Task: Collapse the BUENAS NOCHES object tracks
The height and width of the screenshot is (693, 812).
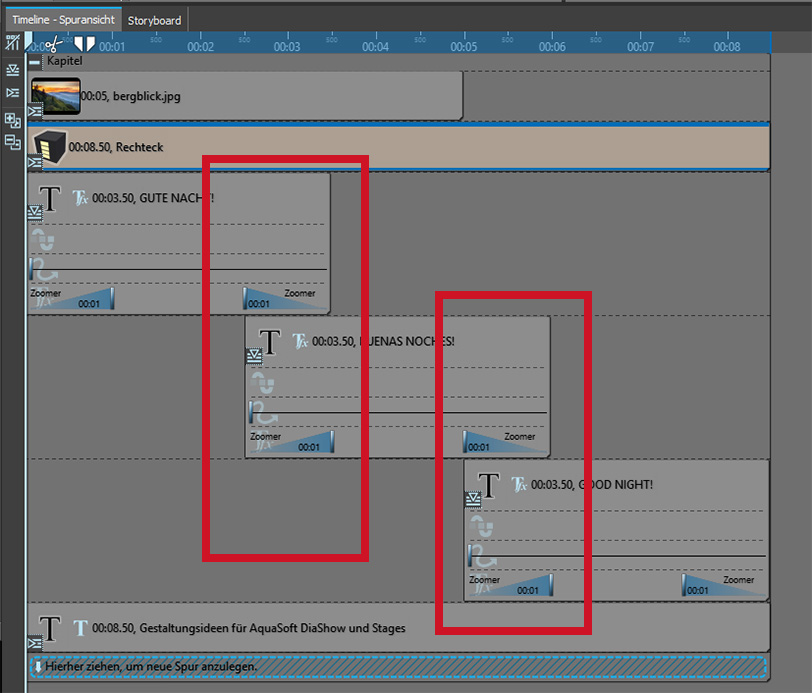Action: (254, 356)
